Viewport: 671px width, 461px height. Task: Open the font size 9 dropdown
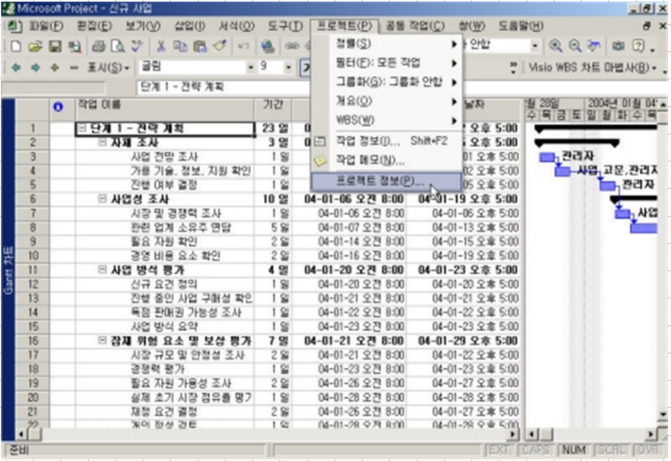(x=288, y=67)
